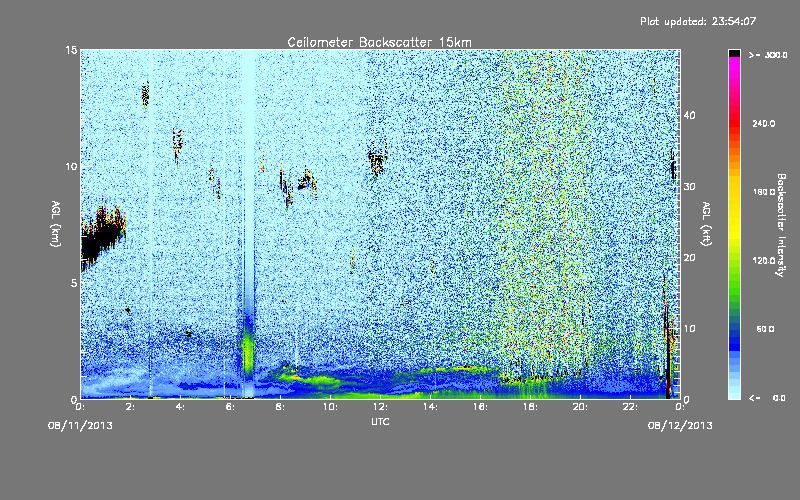Click the start date label 08/11/2013
The width and height of the screenshot is (800, 500).
point(80,426)
